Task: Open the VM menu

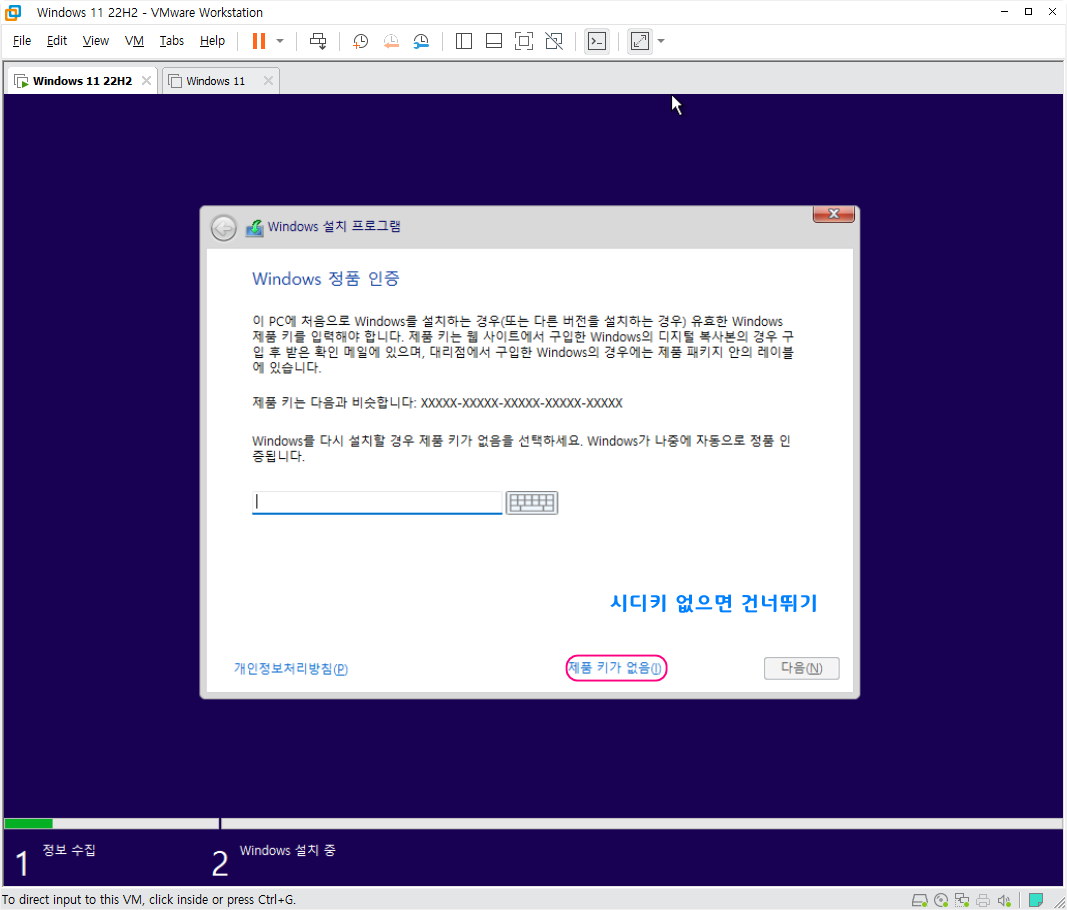Action: pos(134,41)
